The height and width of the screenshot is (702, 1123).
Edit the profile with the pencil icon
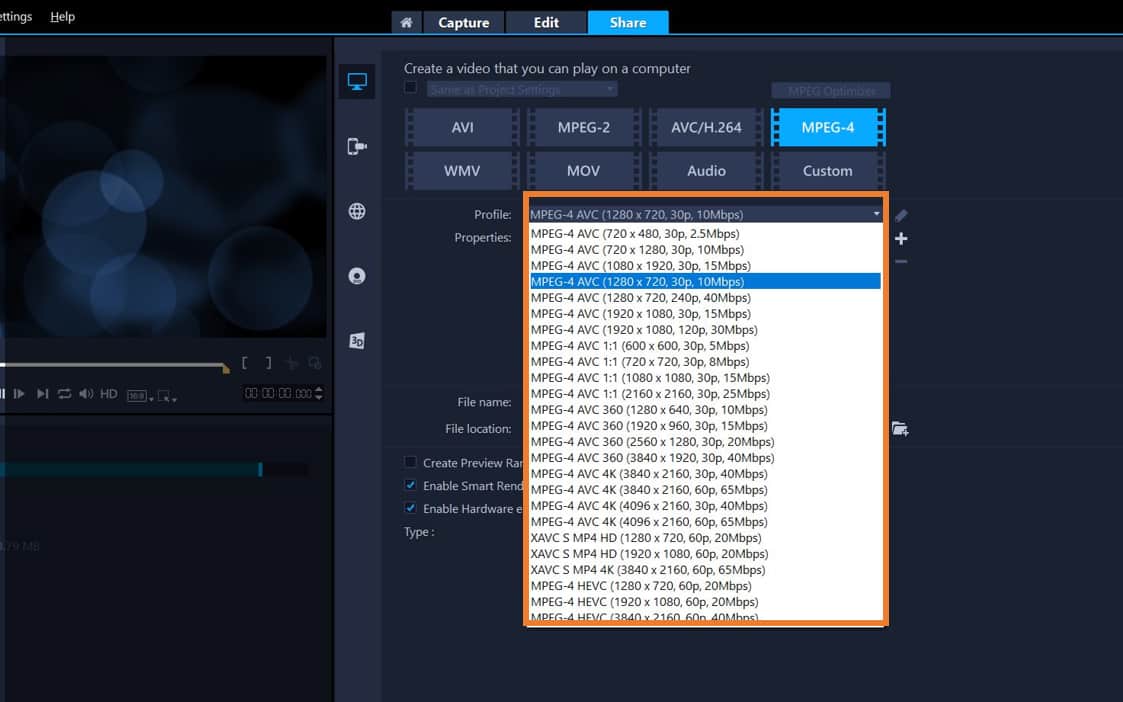pos(900,215)
